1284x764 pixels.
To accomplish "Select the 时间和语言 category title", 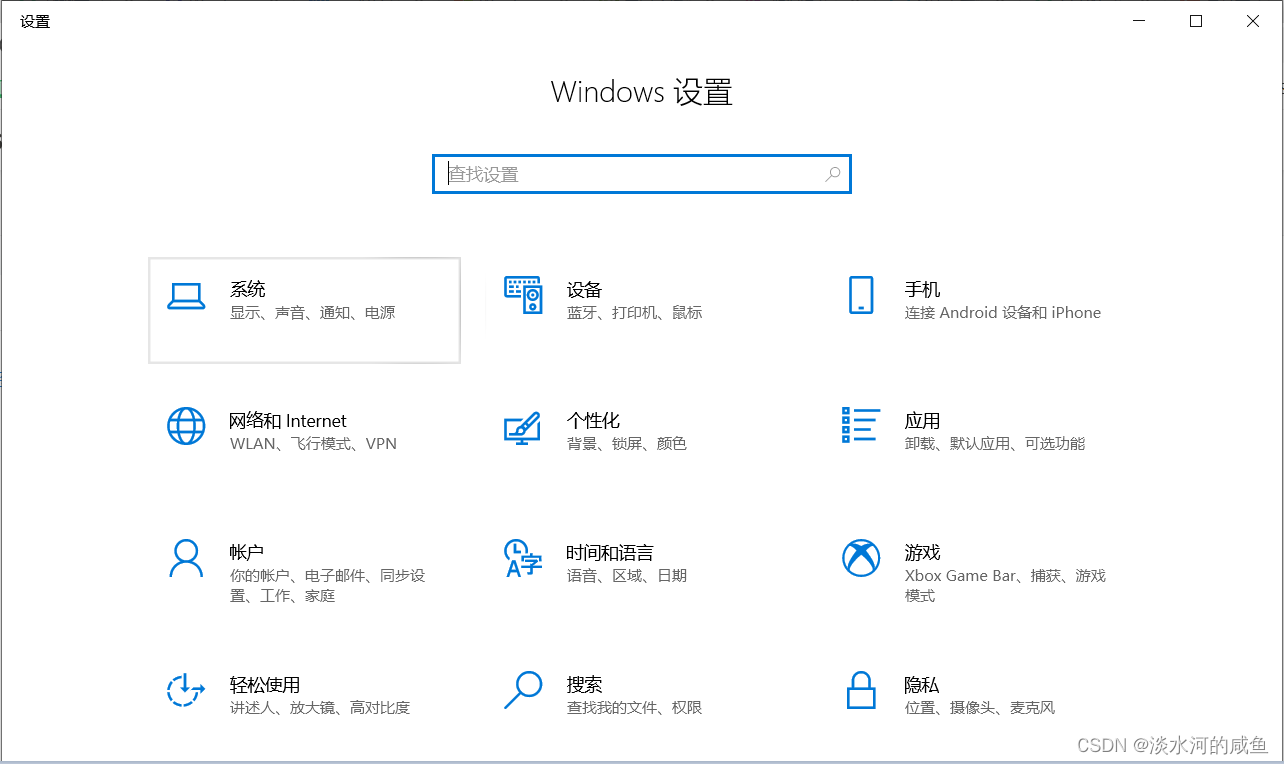I will [x=610, y=552].
